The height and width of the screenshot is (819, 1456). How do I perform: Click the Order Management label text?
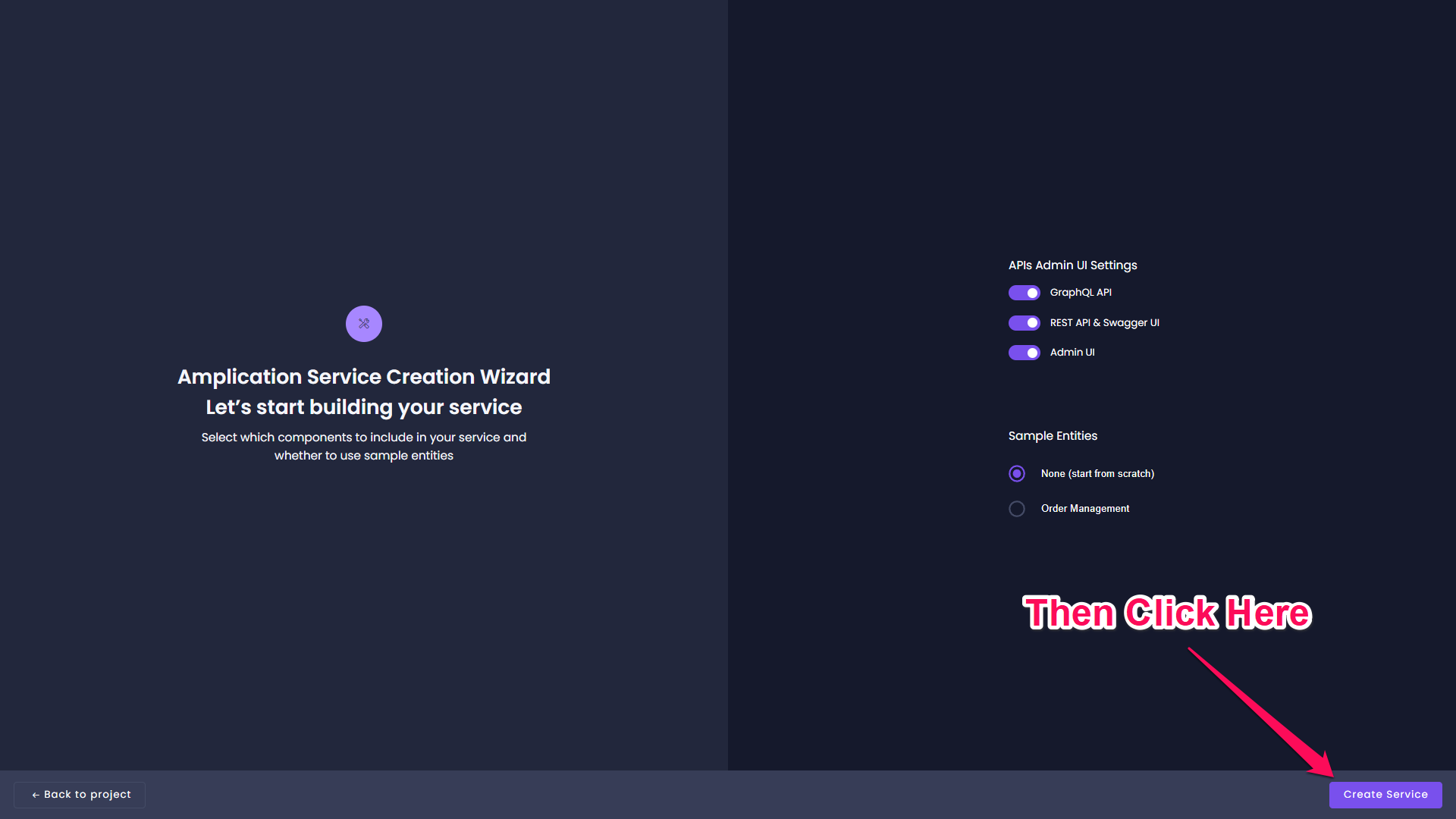[1084, 509]
